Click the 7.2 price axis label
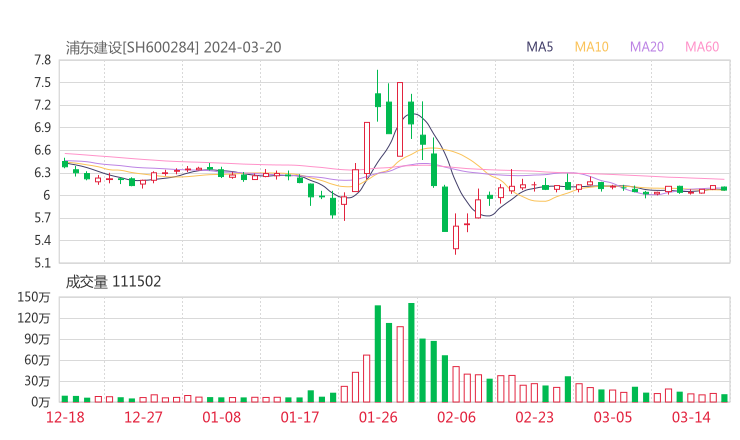 tap(42, 105)
